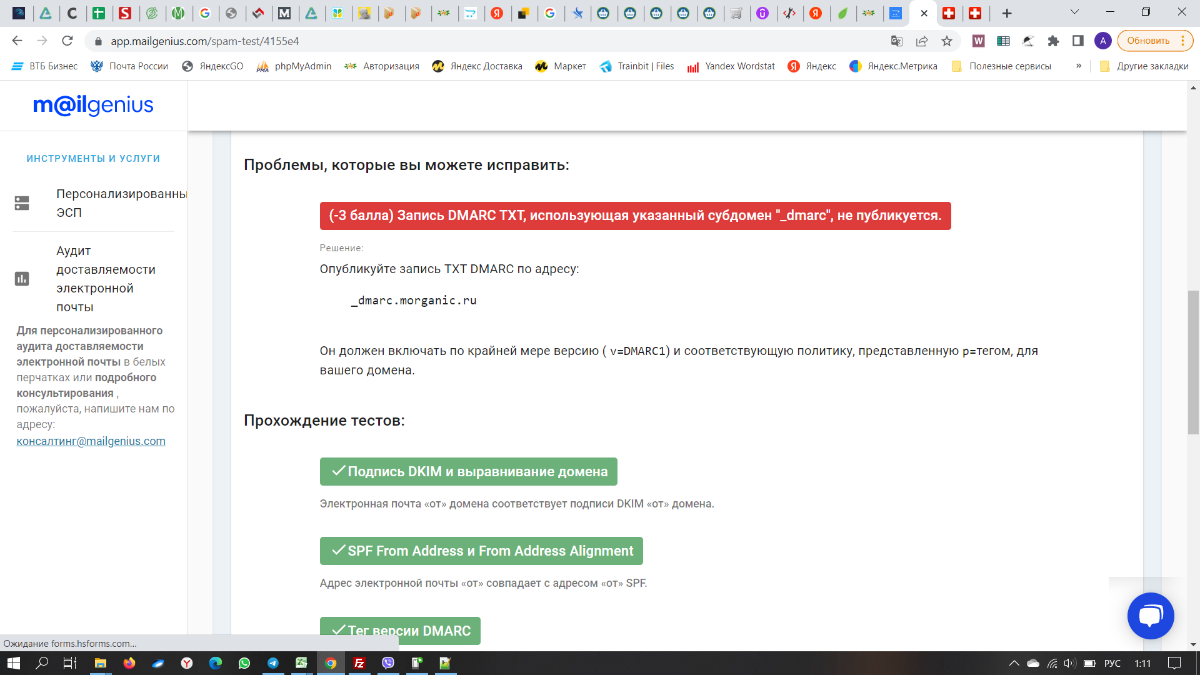
Task: Reload the current page
Action: (x=67, y=41)
